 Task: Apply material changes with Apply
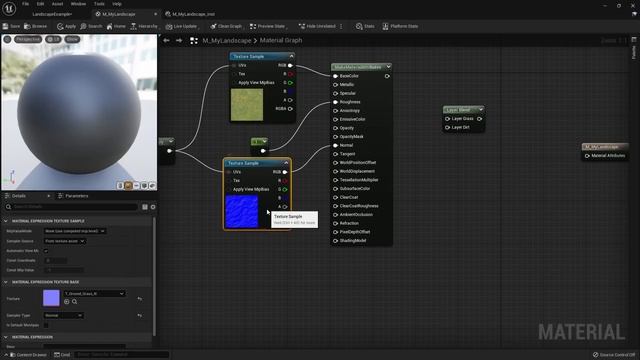67,26
